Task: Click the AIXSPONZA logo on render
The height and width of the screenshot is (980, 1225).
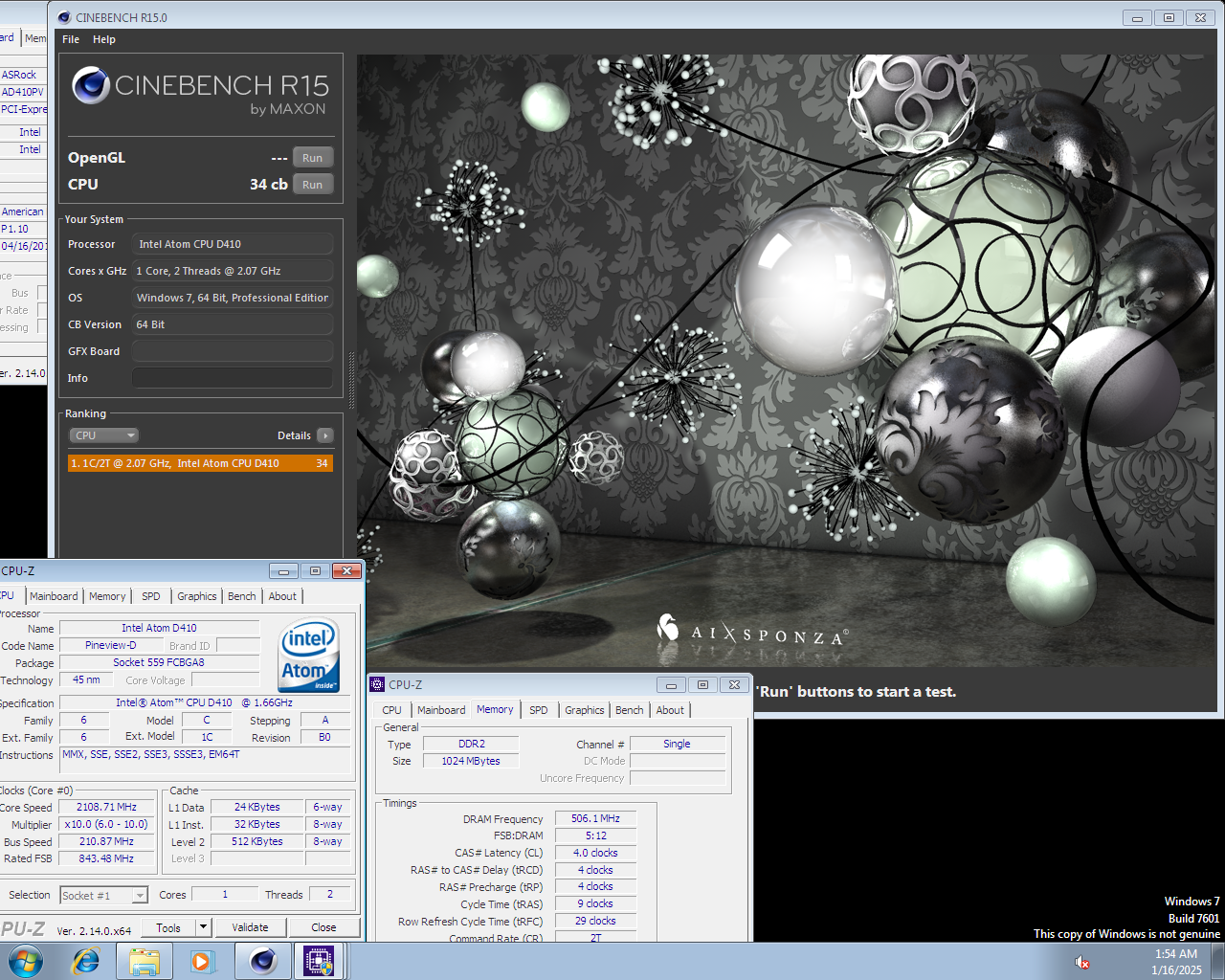Action: point(752,632)
